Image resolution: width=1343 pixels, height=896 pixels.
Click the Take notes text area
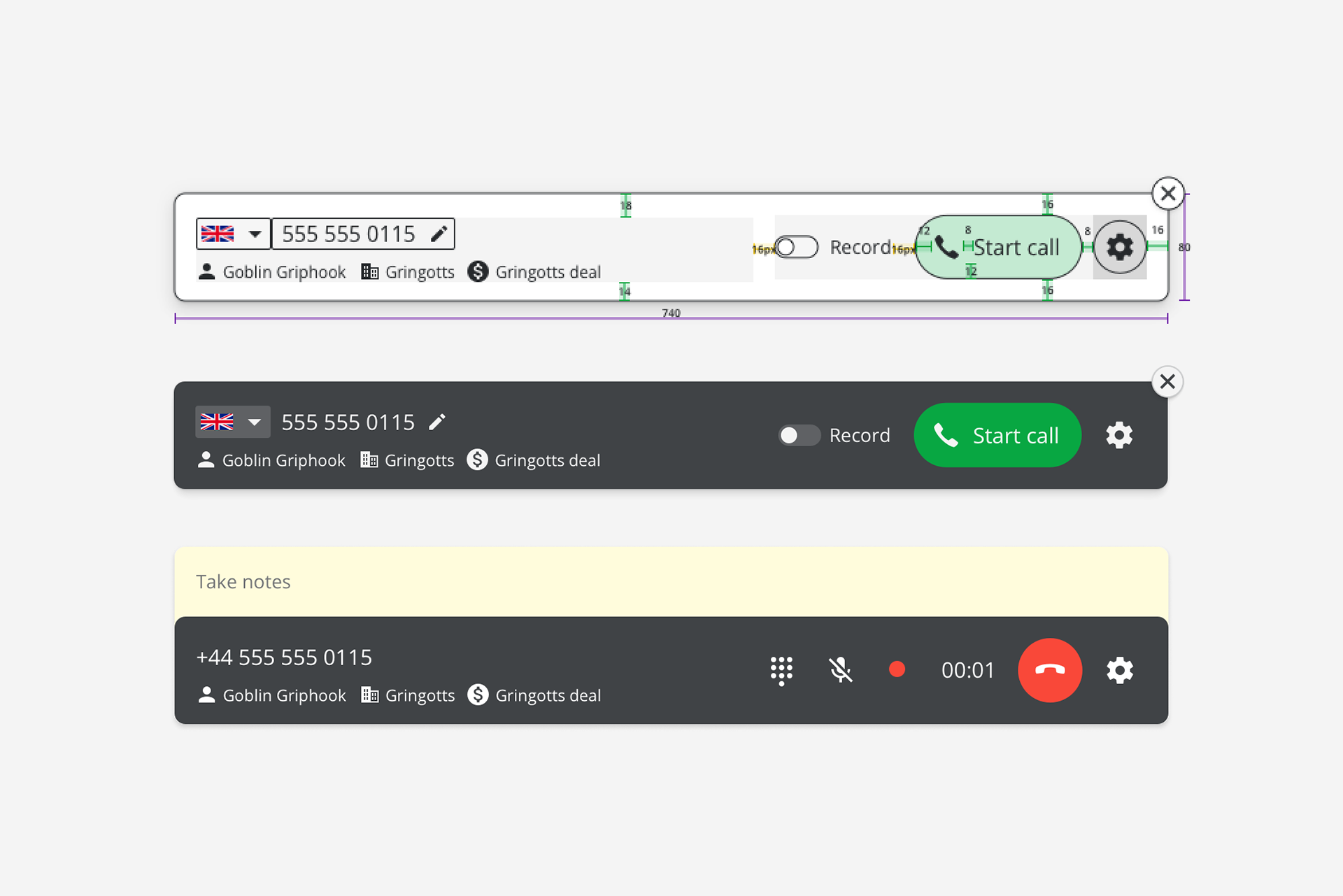tap(671, 581)
